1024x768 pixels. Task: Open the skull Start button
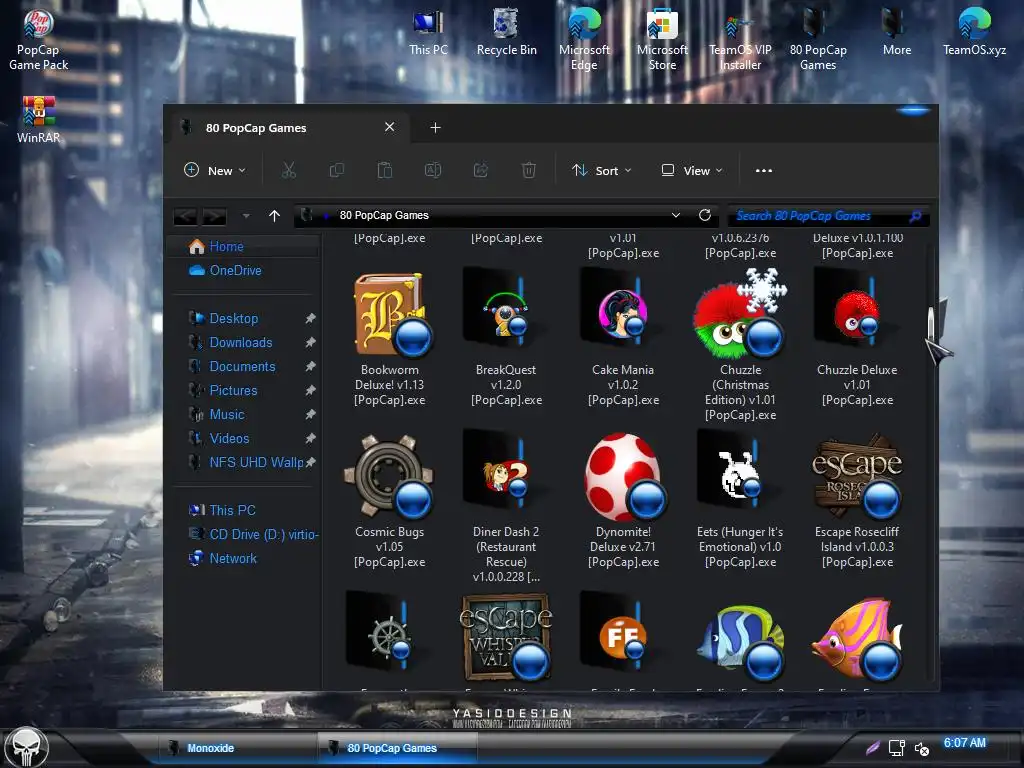[x=26, y=748]
